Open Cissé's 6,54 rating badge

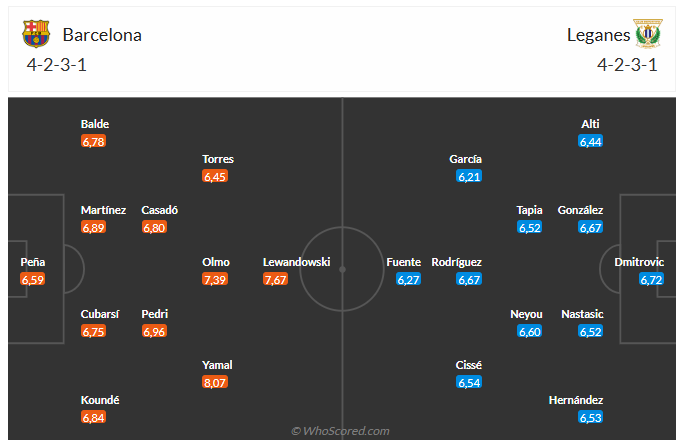point(469,383)
